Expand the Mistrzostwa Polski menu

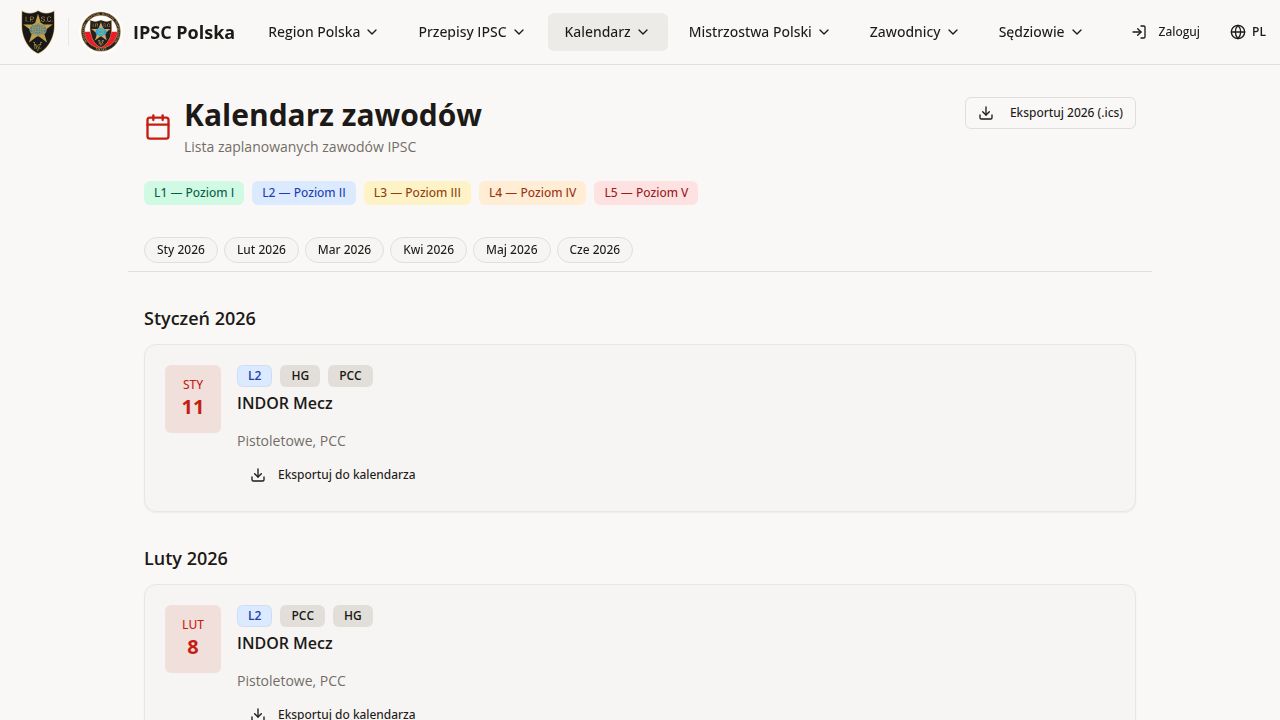click(760, 32)
